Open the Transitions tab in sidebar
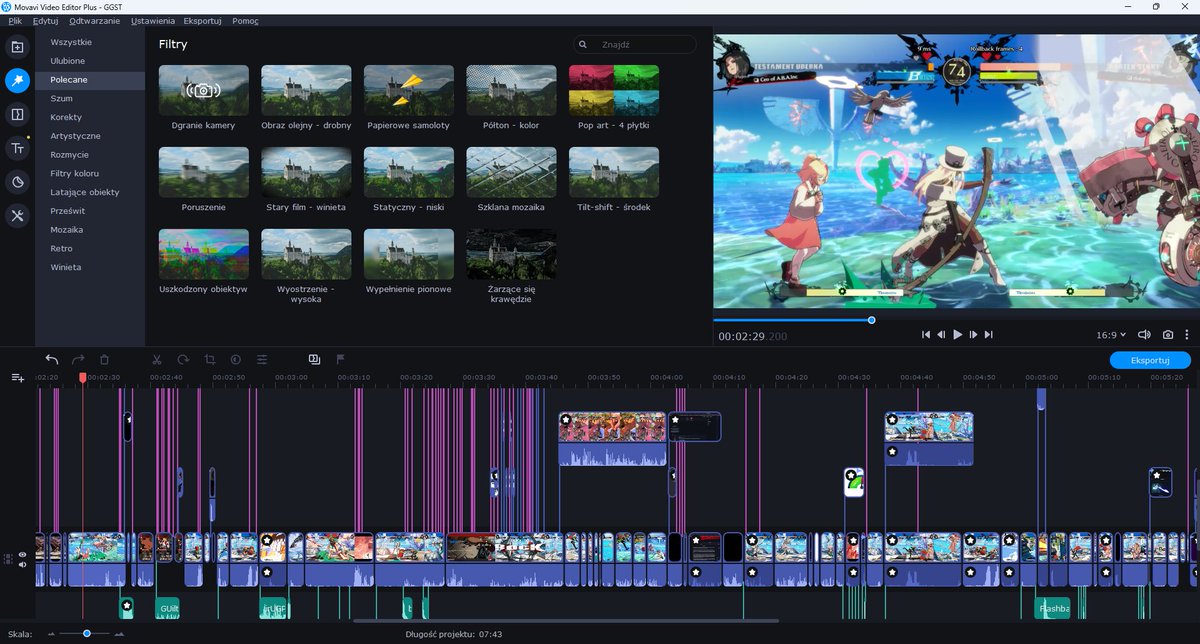1200x644 pixels. click(17, 115)
